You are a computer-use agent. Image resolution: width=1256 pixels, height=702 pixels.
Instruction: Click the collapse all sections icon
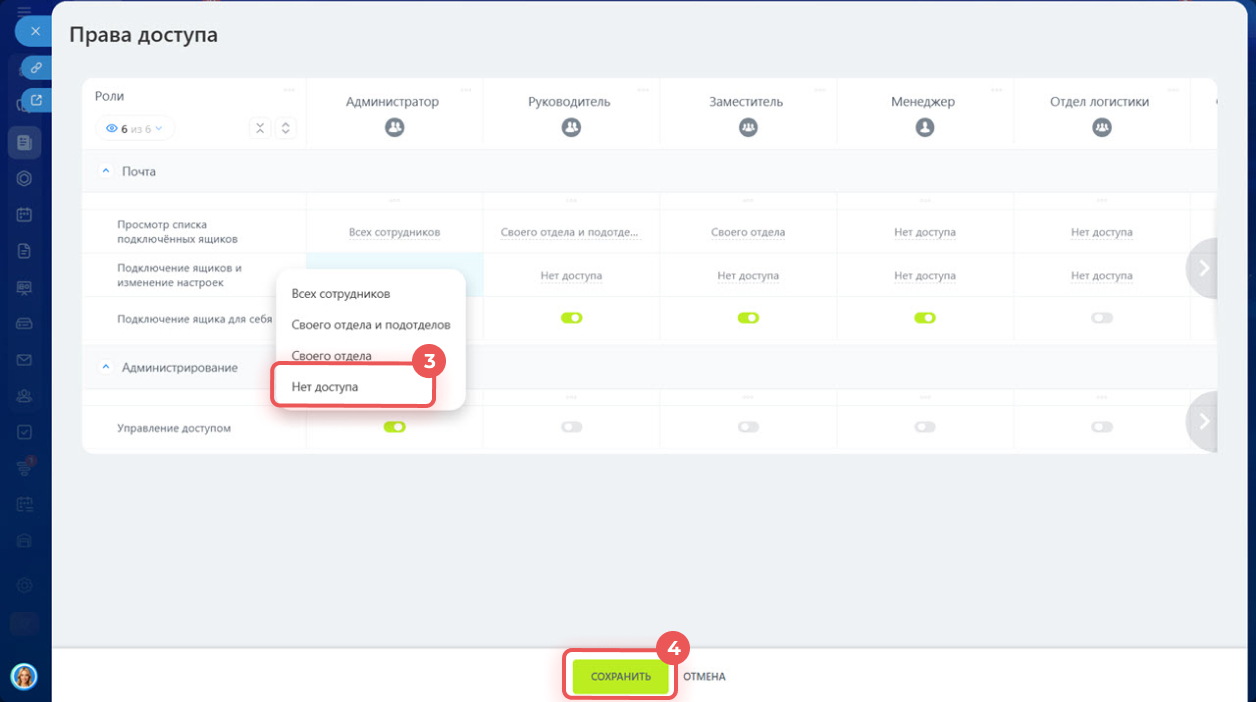point(259,128)
